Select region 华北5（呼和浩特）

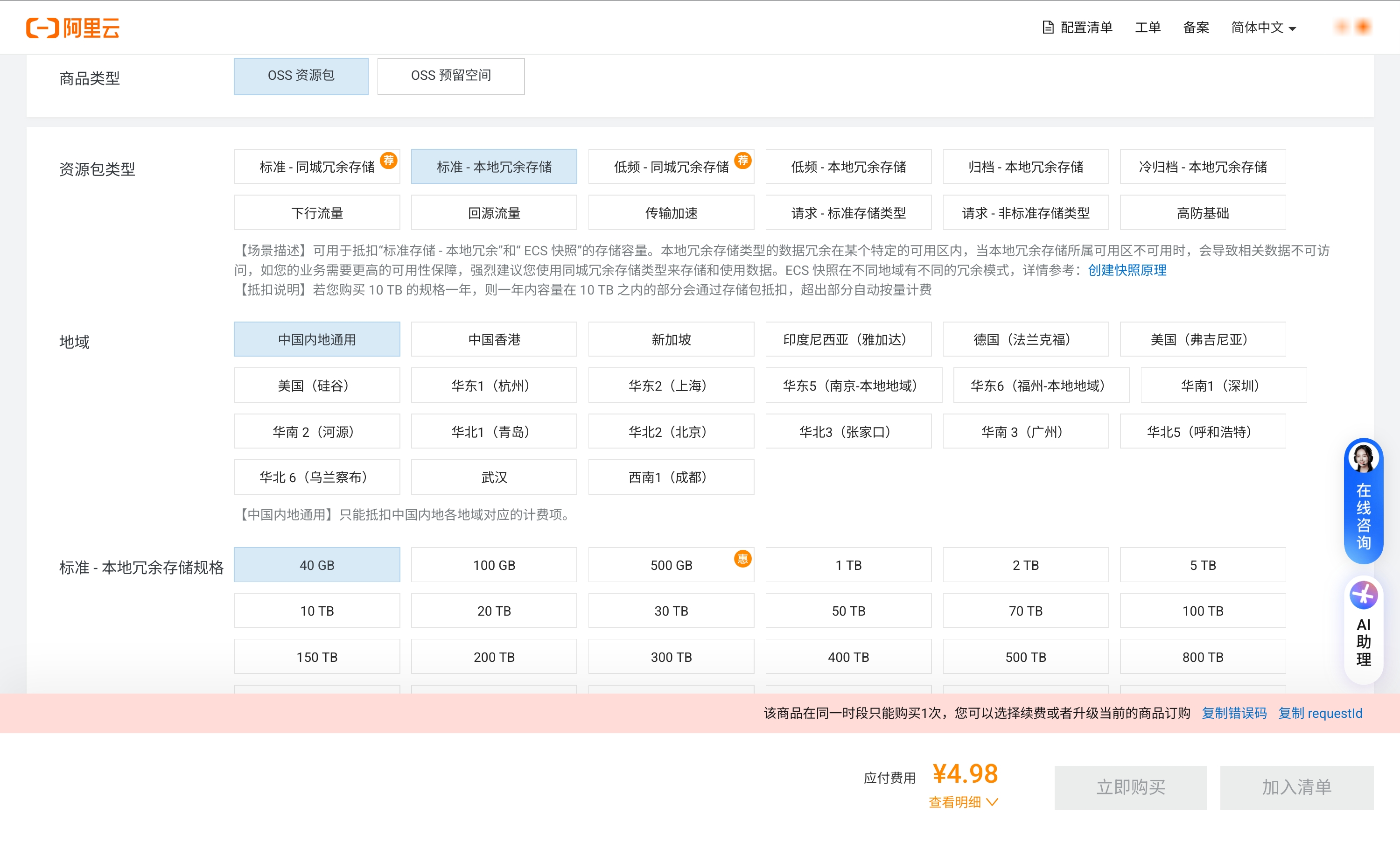[x=1203, y=431]
